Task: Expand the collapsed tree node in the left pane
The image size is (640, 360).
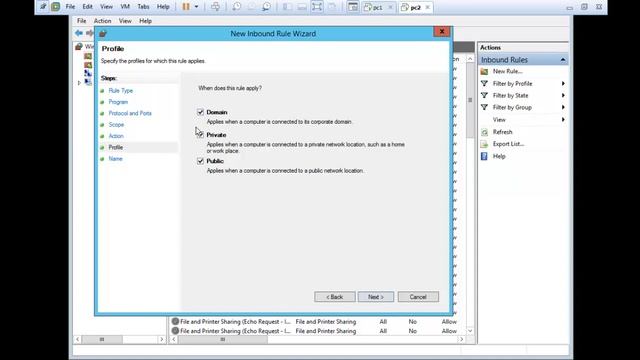Action: coord(79,83)
